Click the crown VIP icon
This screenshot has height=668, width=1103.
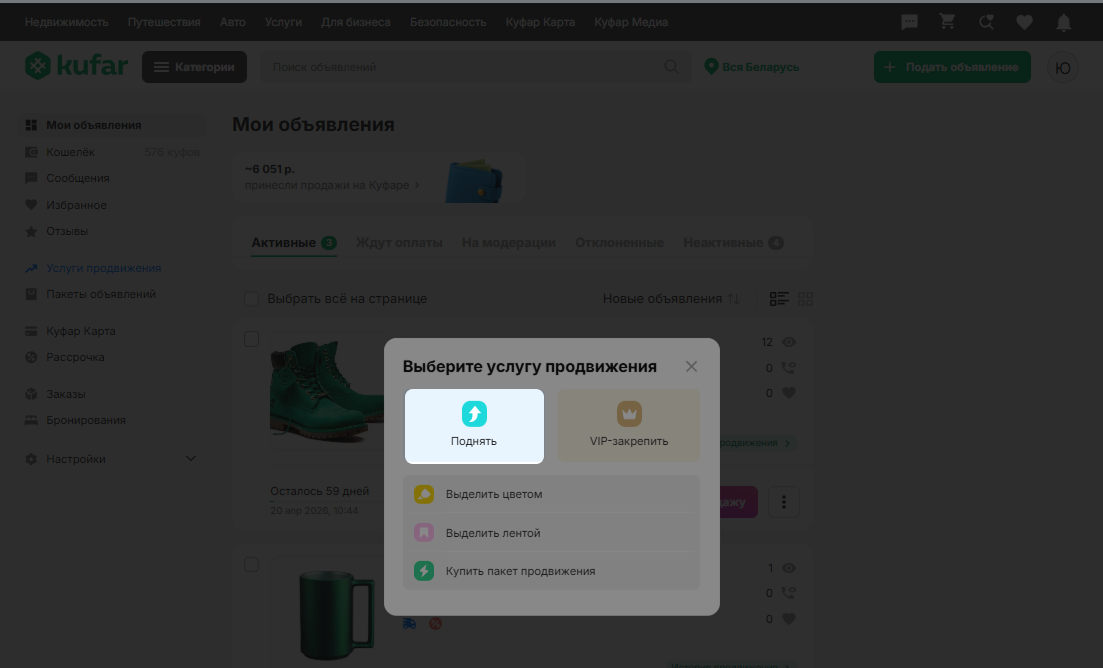pos(629,413)
